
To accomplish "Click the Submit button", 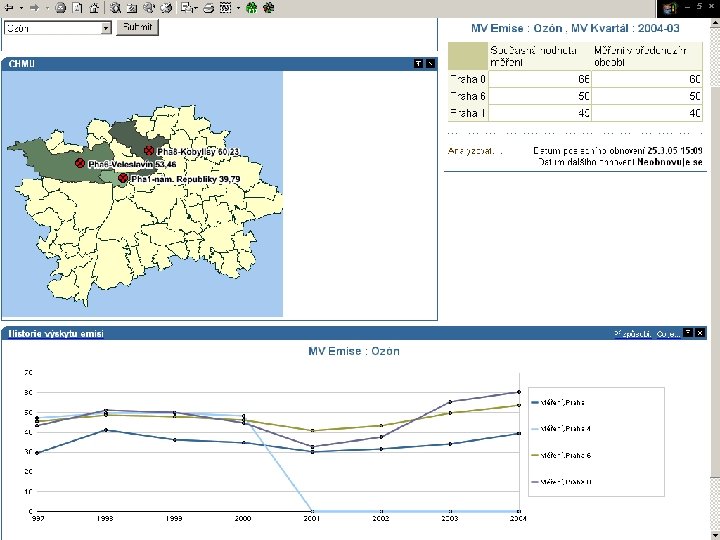I will (x=137, y=27).
